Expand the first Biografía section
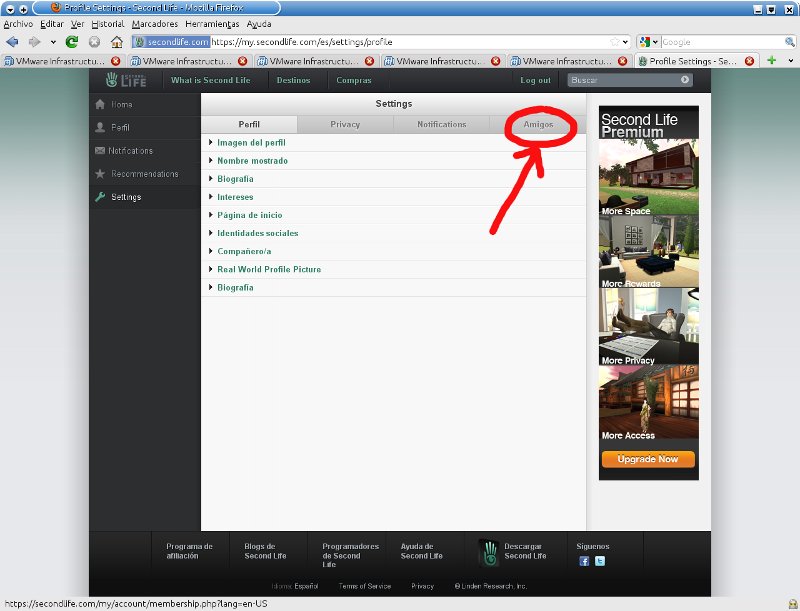This screenshot has height=611, width=800. pyautogui.click(x=393, y=179)
